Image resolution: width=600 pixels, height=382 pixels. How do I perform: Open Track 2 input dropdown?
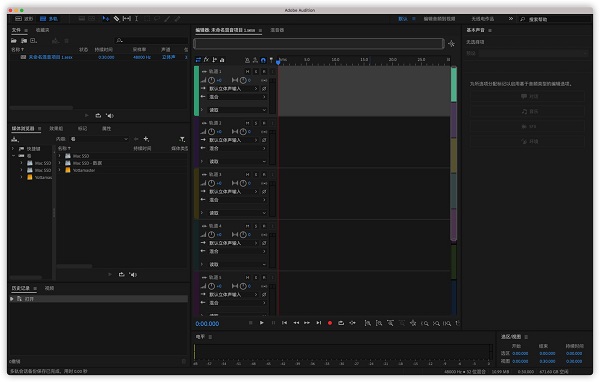tap(233, 140)
